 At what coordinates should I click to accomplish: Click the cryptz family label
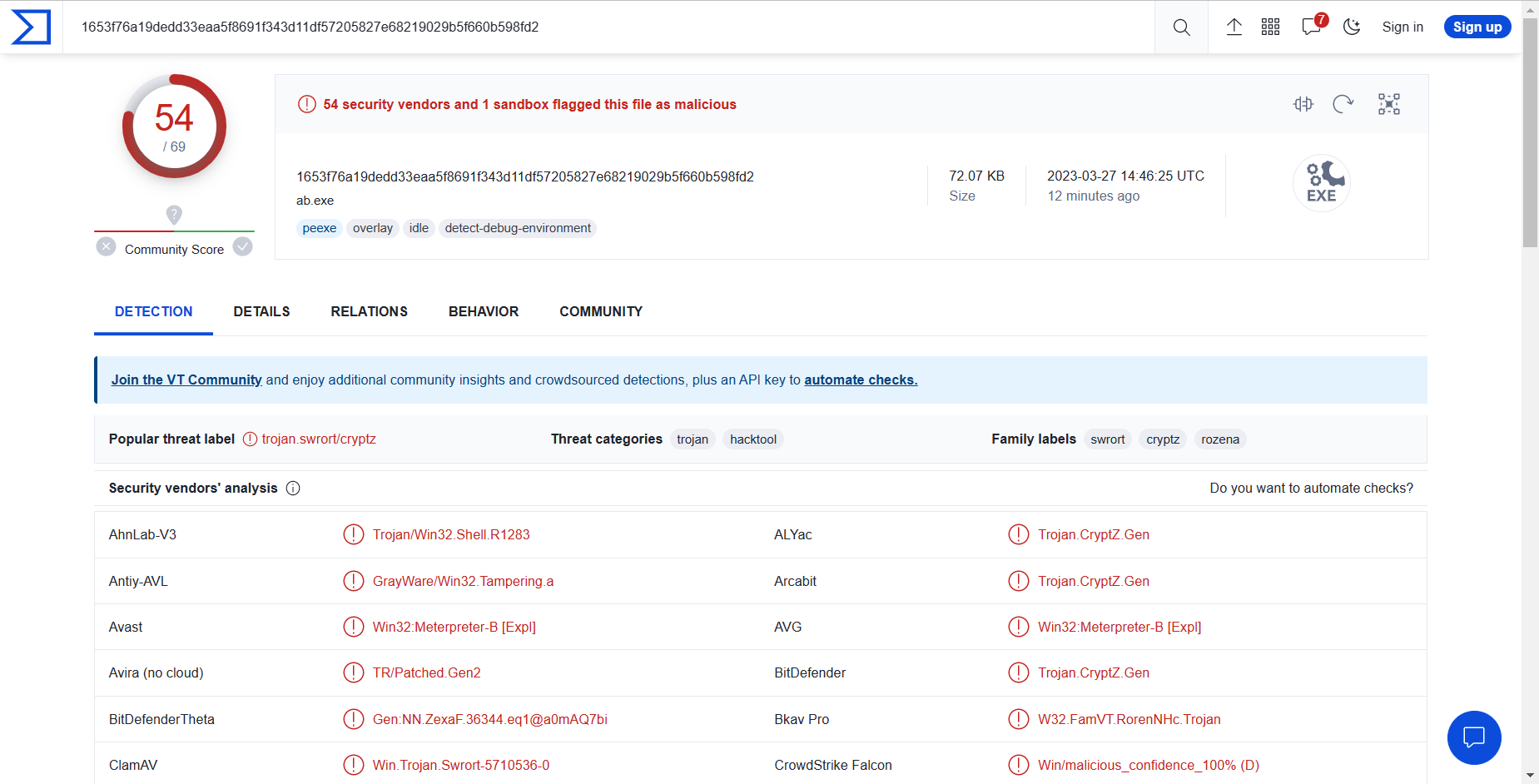click(1163, 439)
